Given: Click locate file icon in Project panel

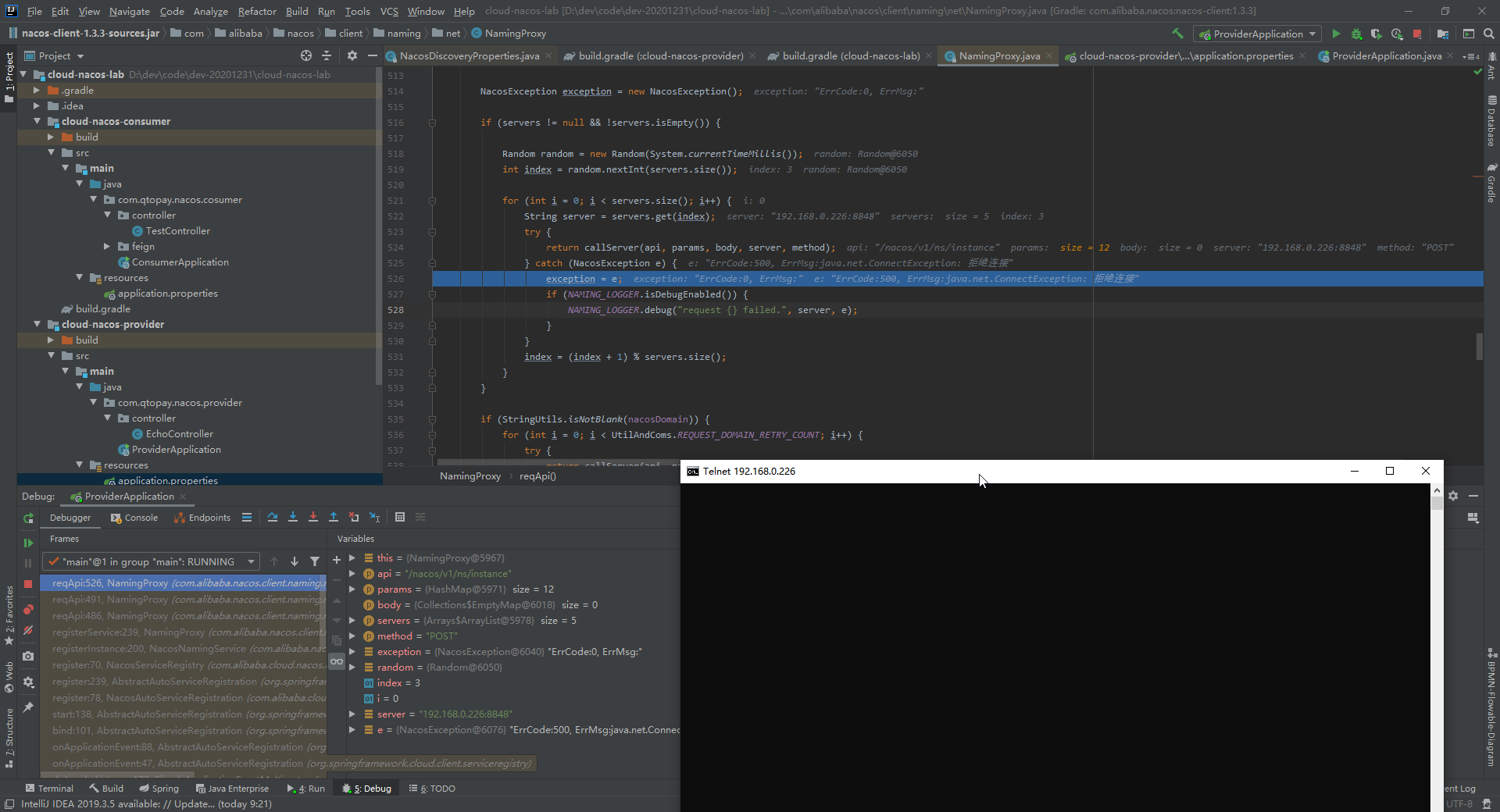Looking at the screenshot, I should [x=306, y=55].
